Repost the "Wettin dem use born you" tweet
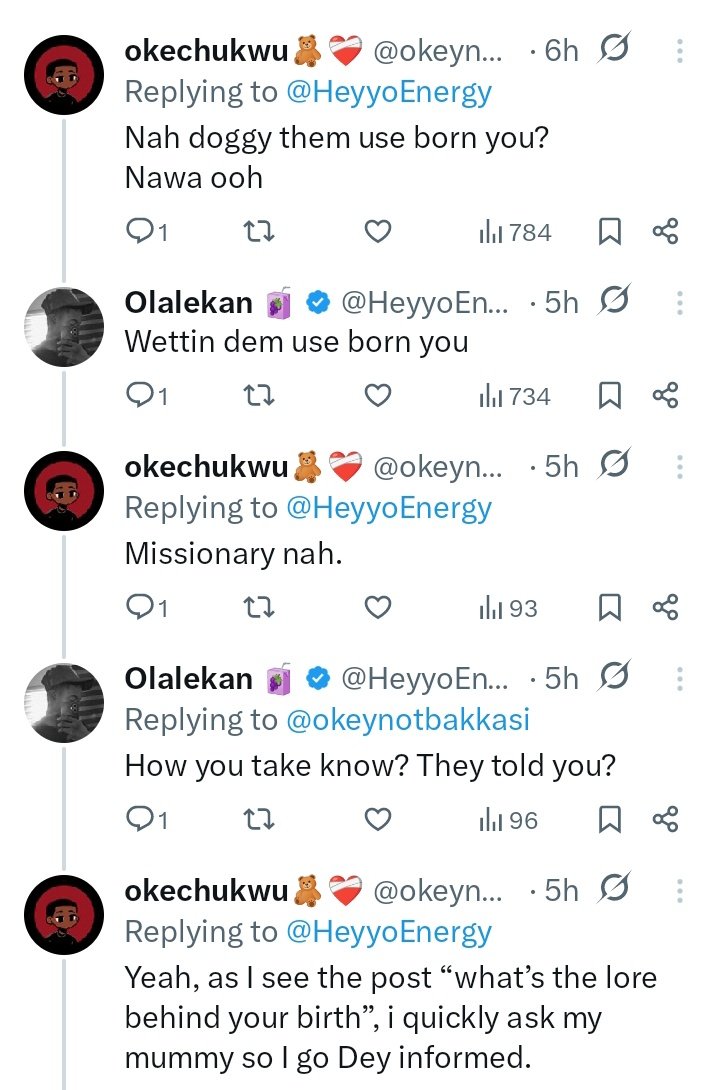Viewport: 719px width, 1090px height. (260, 397)
